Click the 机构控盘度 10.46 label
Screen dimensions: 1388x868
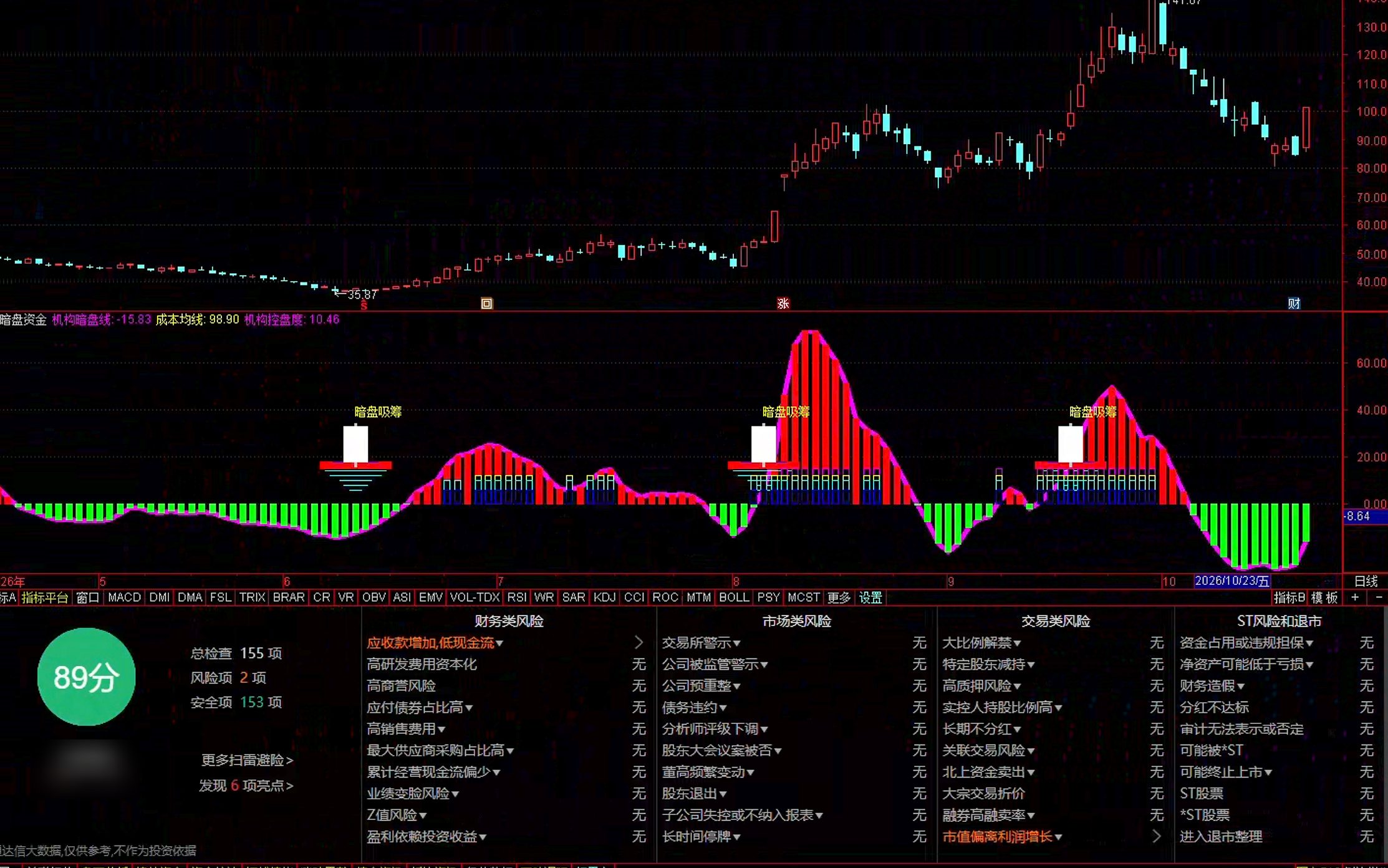pos(292,319)
